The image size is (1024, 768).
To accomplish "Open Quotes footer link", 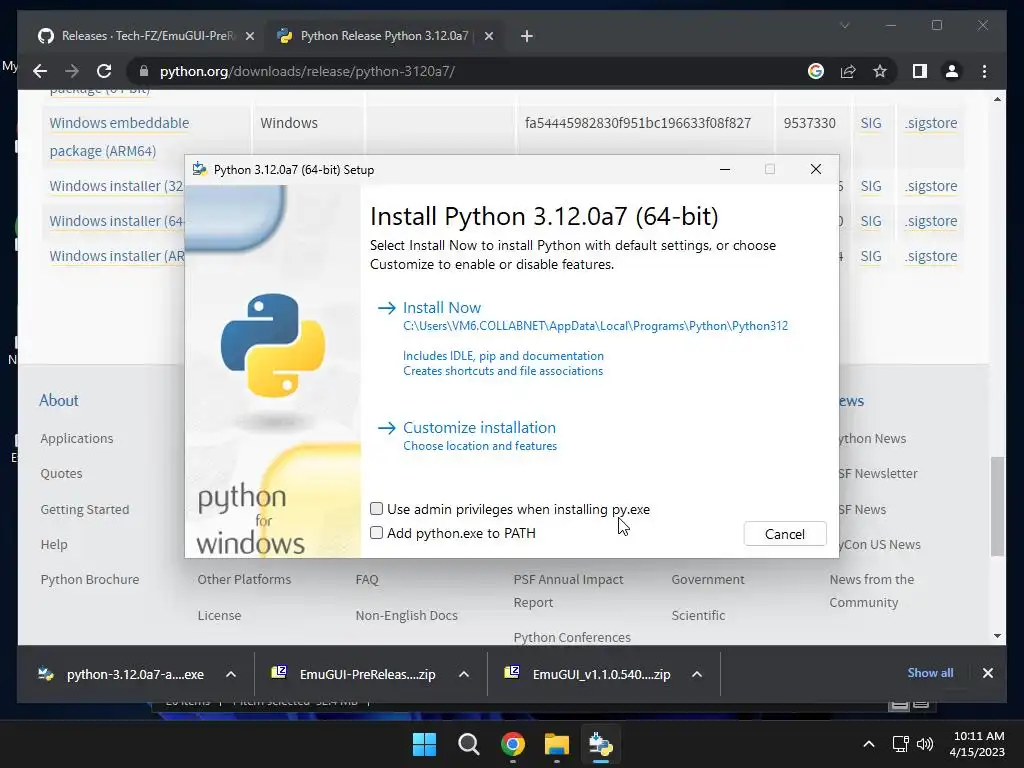I will coord(61,473).
